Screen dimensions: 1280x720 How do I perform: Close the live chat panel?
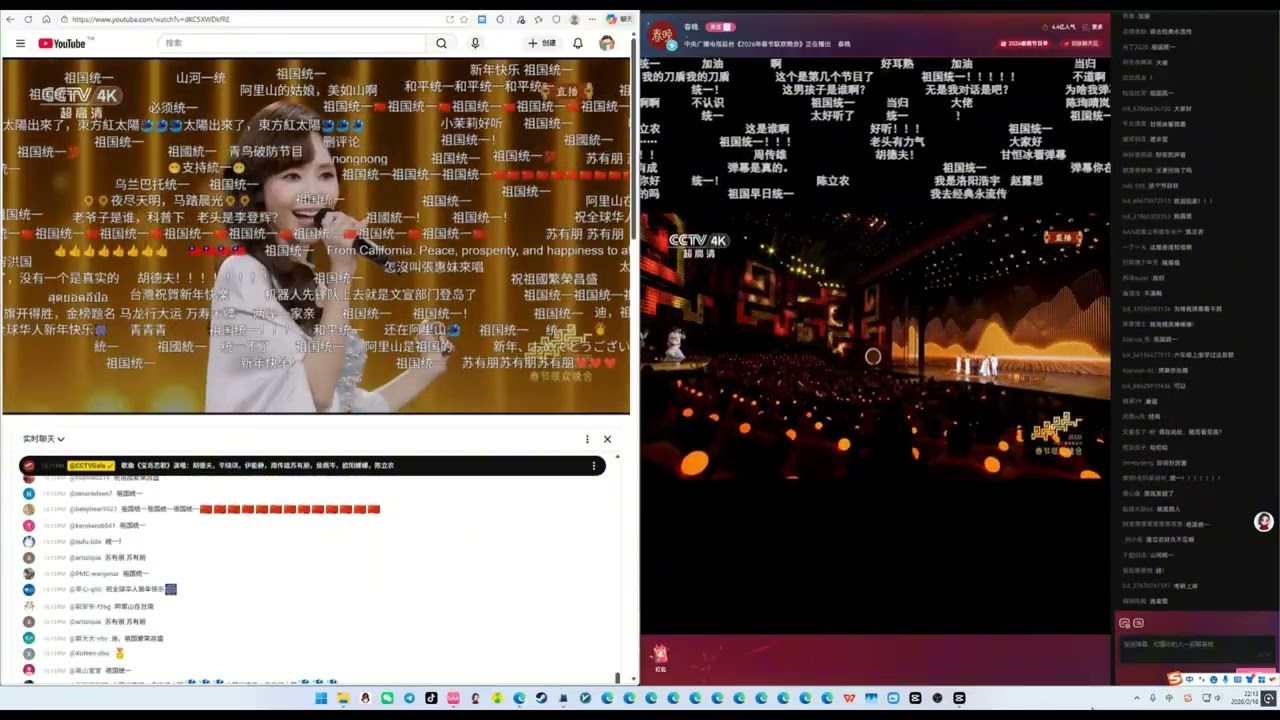[x=607, y=439]
